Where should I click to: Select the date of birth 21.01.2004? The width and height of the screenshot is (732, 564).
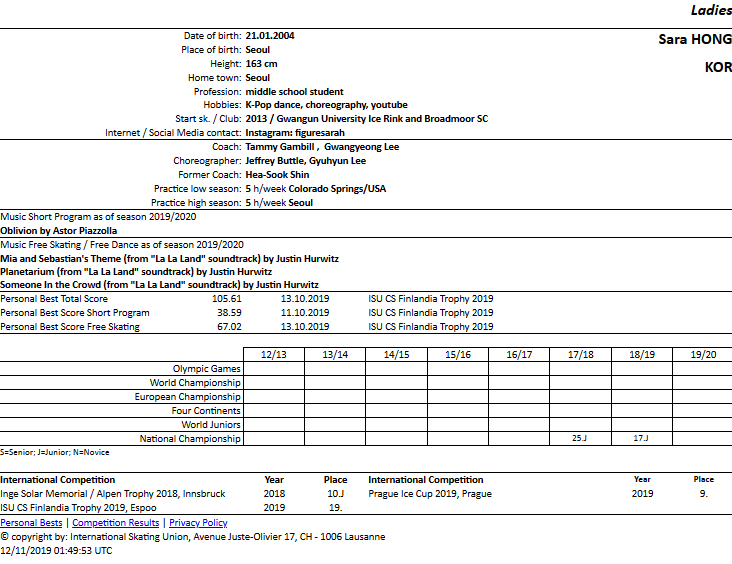pos(270,36)
